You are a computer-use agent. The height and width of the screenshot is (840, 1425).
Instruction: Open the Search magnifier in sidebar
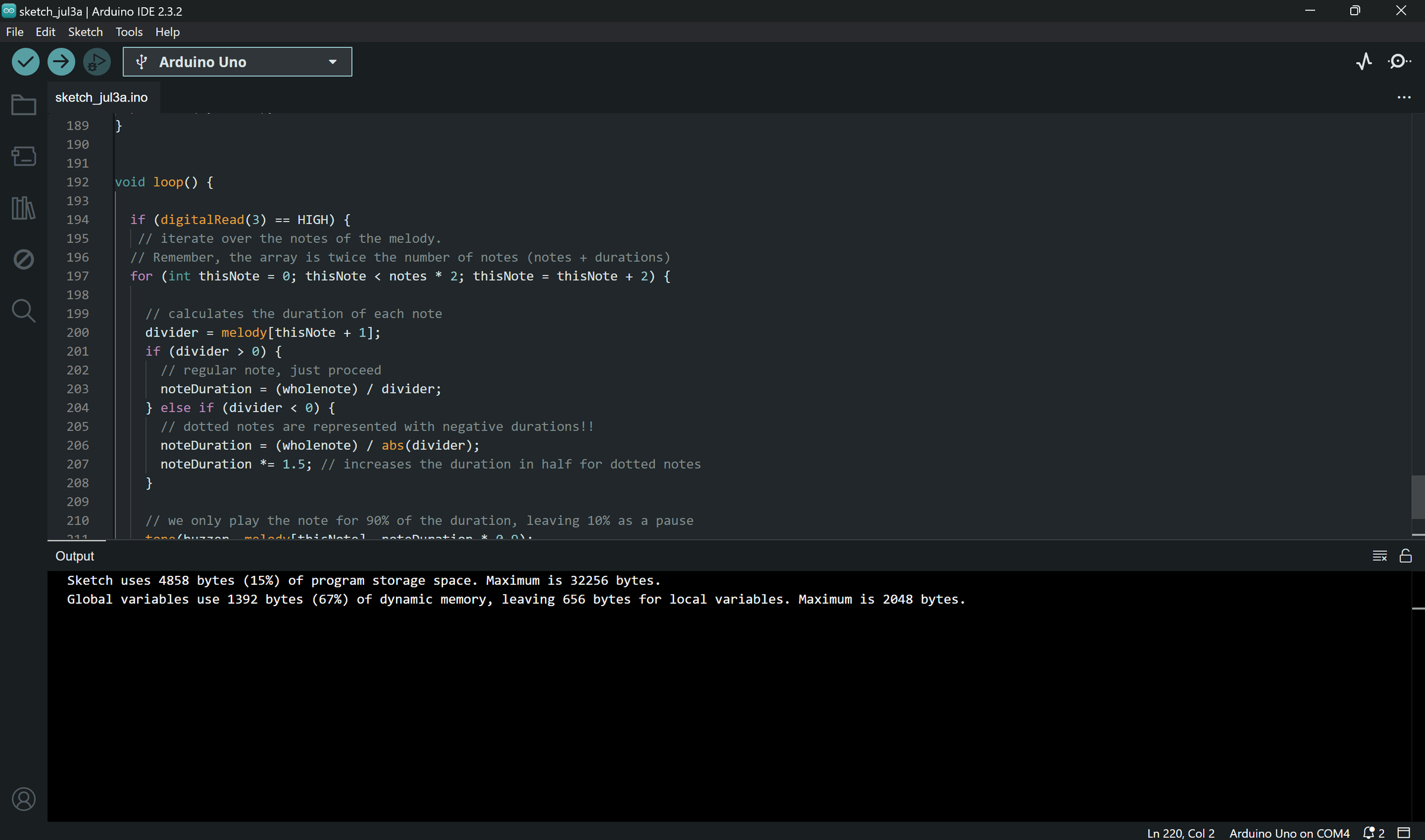[24, 310]
